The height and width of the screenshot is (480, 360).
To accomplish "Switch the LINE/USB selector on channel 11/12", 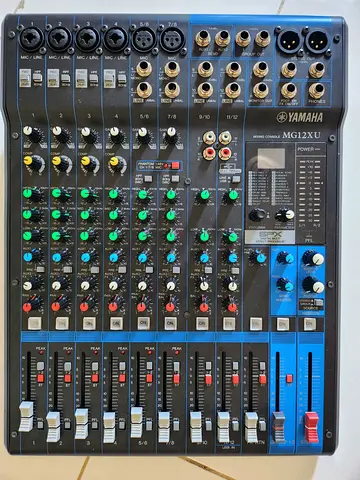I will pyautogui.click(x=236, y=179).
